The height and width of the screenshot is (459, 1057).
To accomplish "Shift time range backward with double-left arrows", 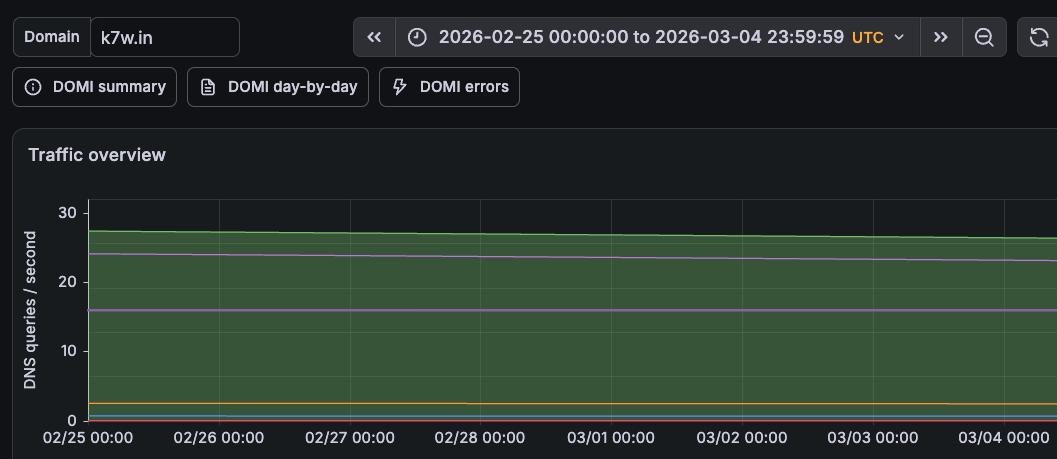I will tap(374, 37).
